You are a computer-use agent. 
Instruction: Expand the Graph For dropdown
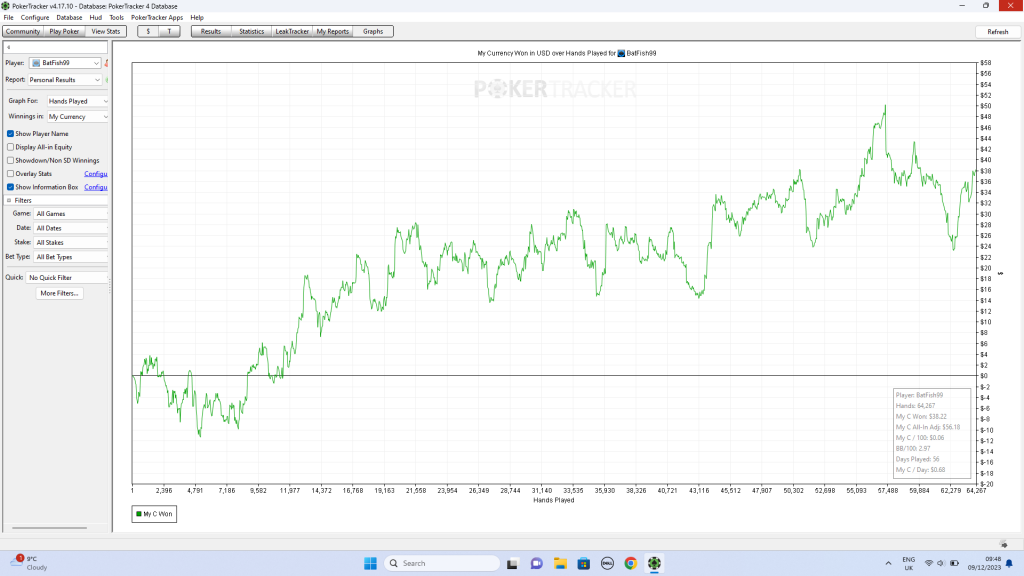(x=78, y=101)
